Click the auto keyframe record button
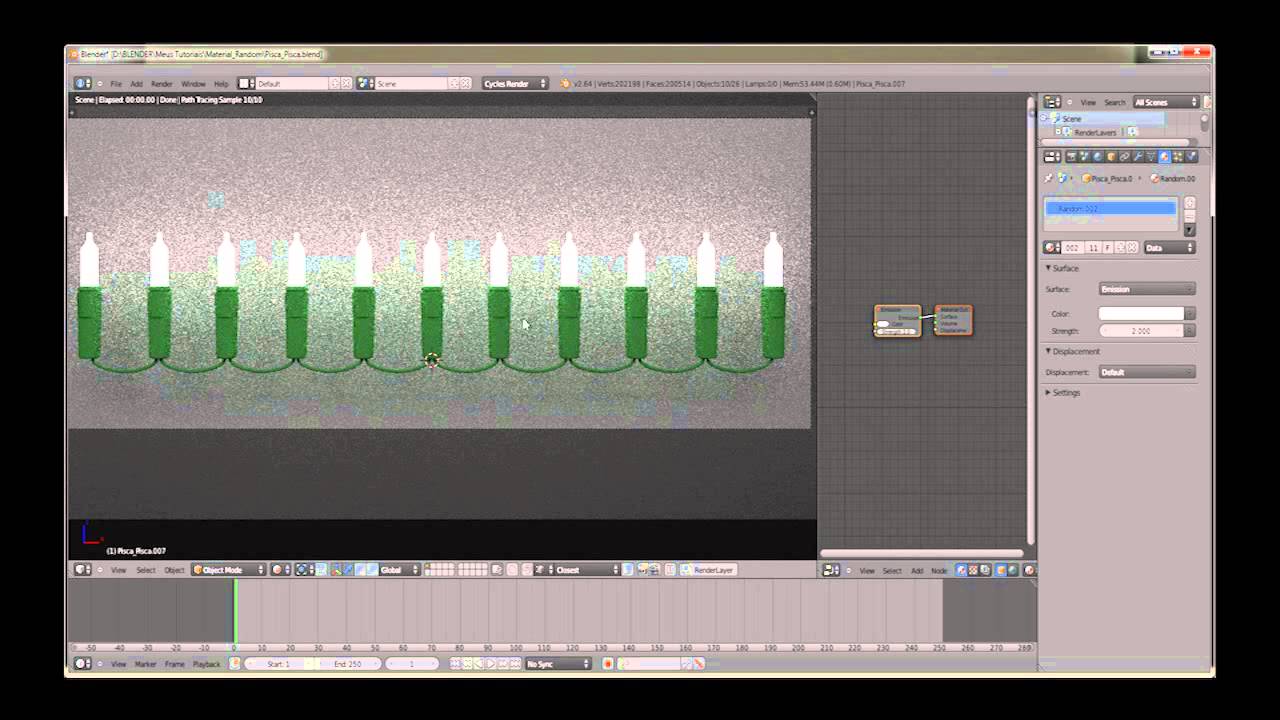 coord(607,664)
